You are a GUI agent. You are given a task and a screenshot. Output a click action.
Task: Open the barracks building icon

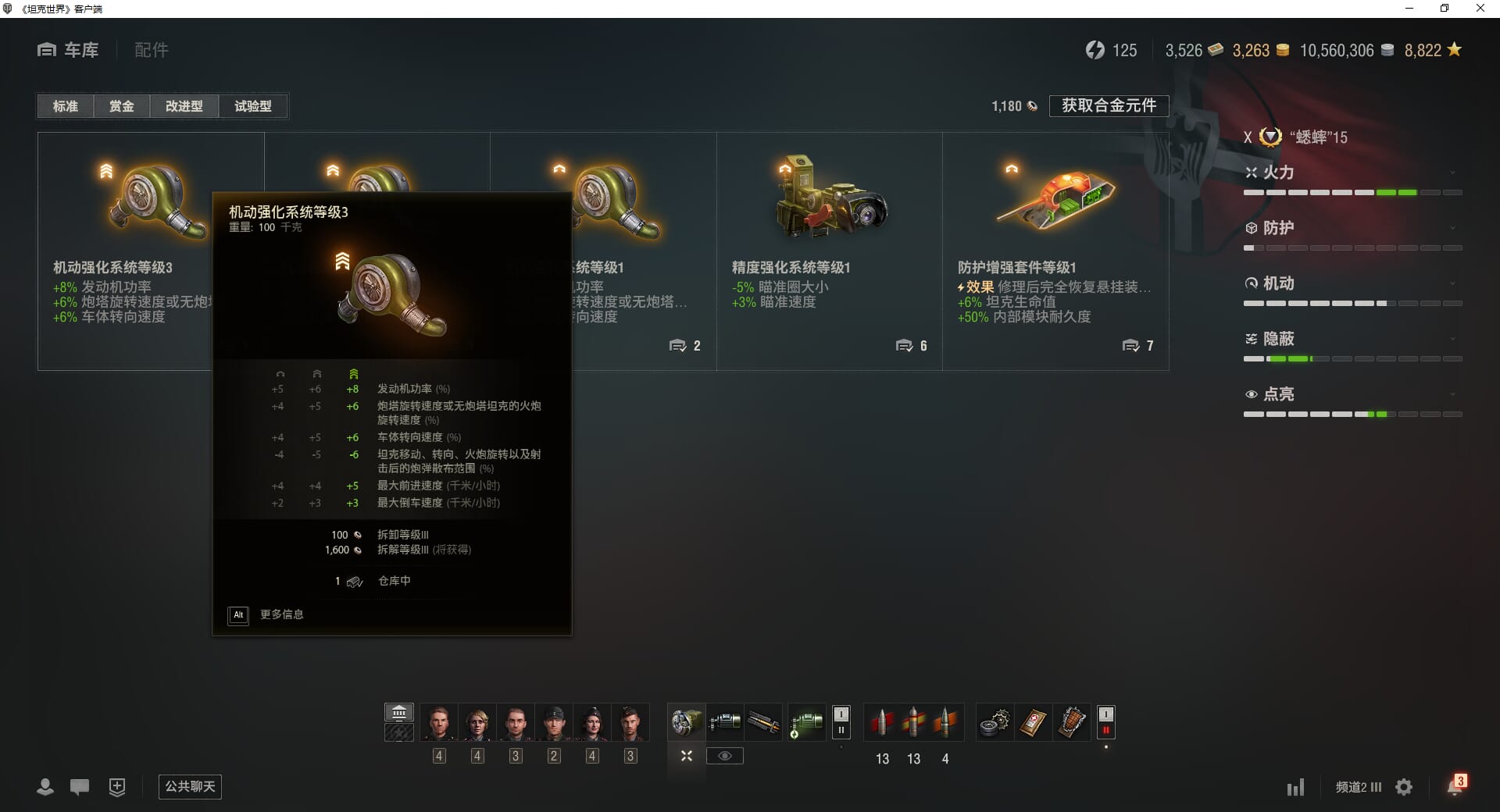click(x=399, y=713)
